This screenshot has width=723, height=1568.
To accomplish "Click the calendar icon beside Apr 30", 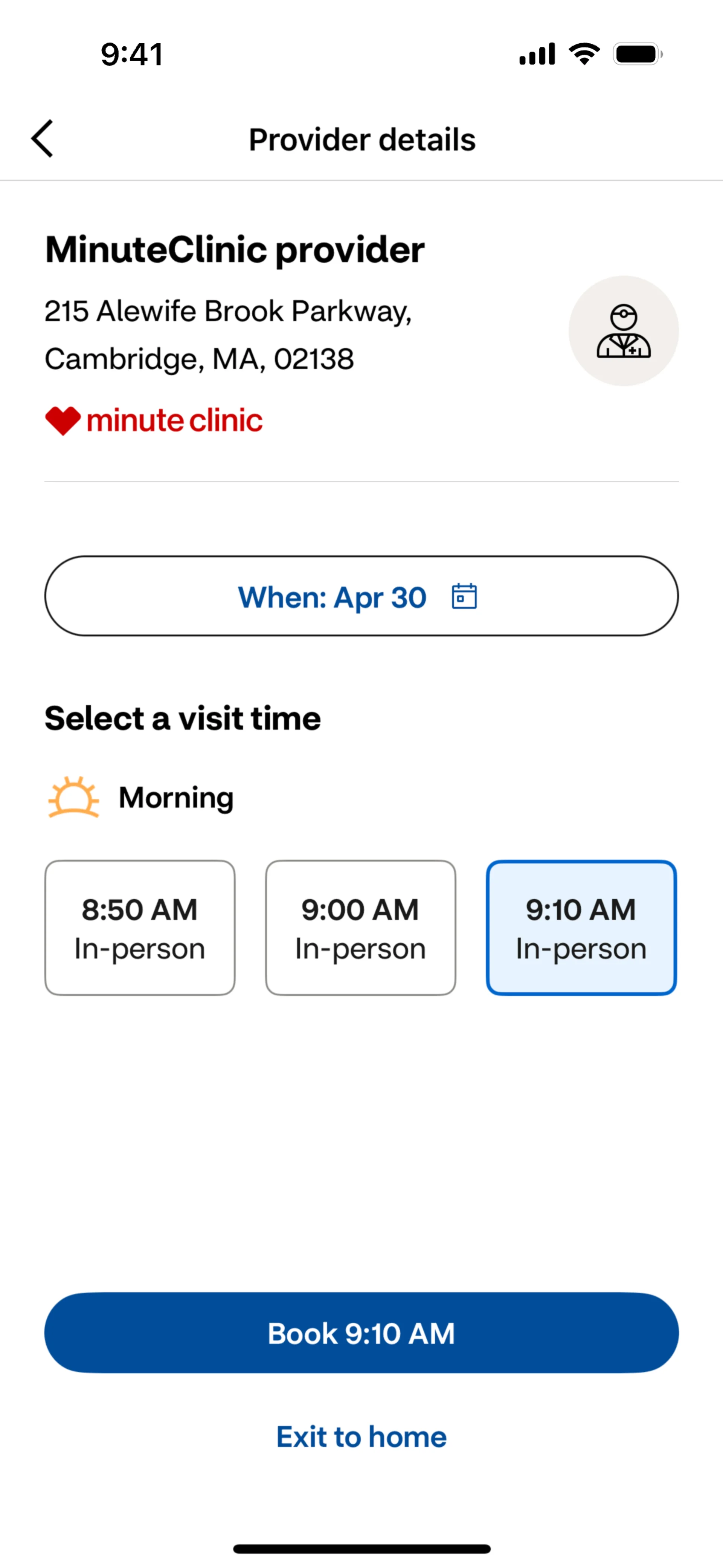I will point(464,596).
